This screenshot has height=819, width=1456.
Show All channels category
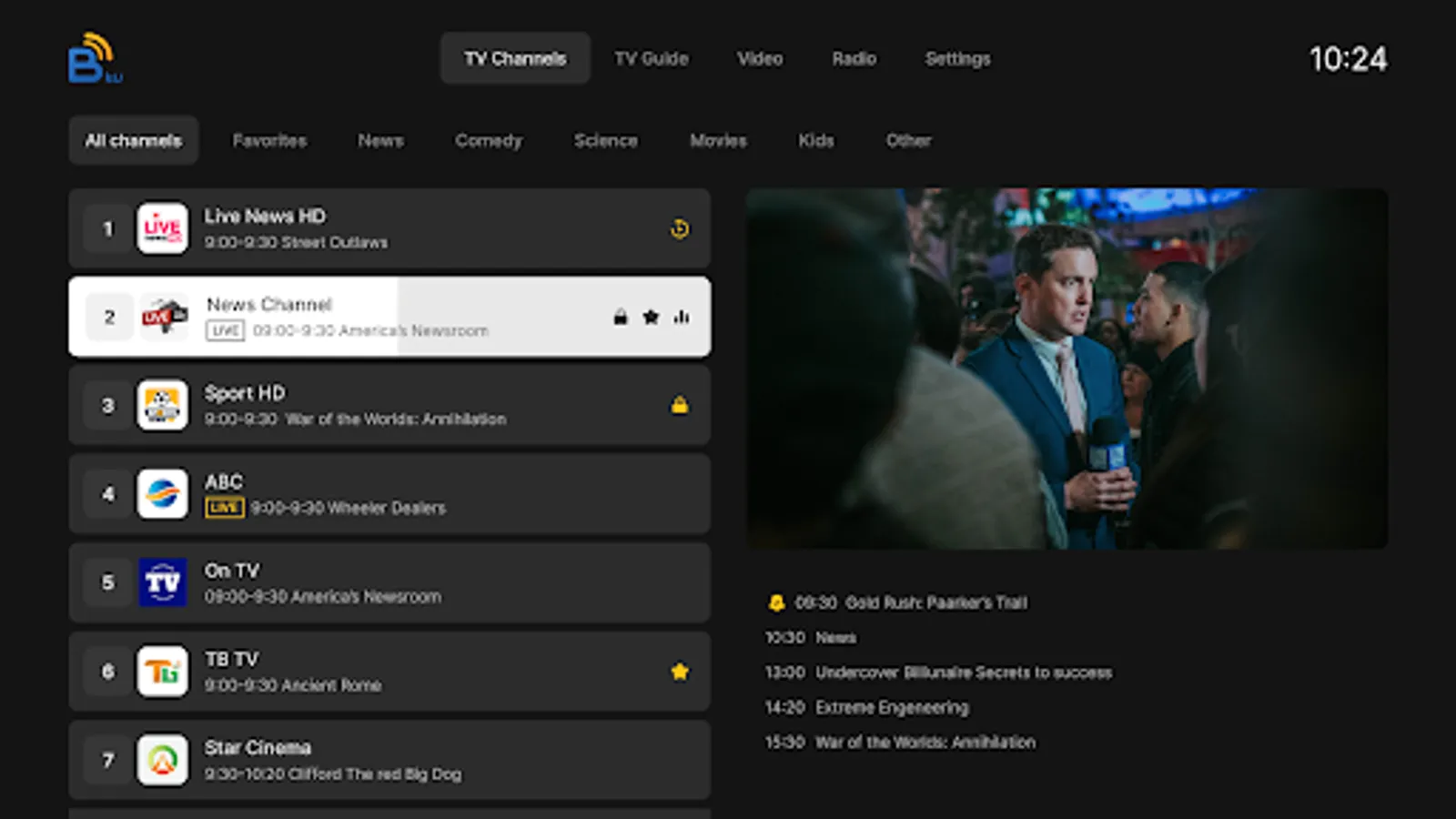pos(134,140)
